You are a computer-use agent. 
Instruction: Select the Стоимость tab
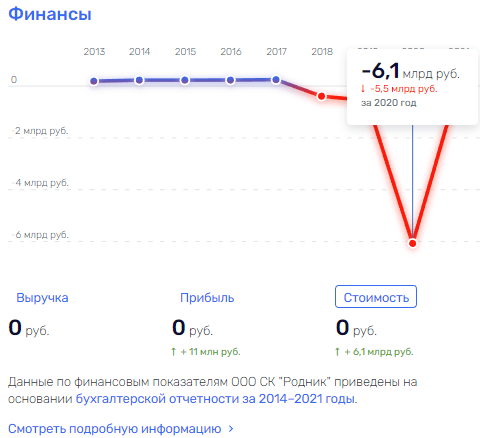pyautogui.click(x=376, y=297)
